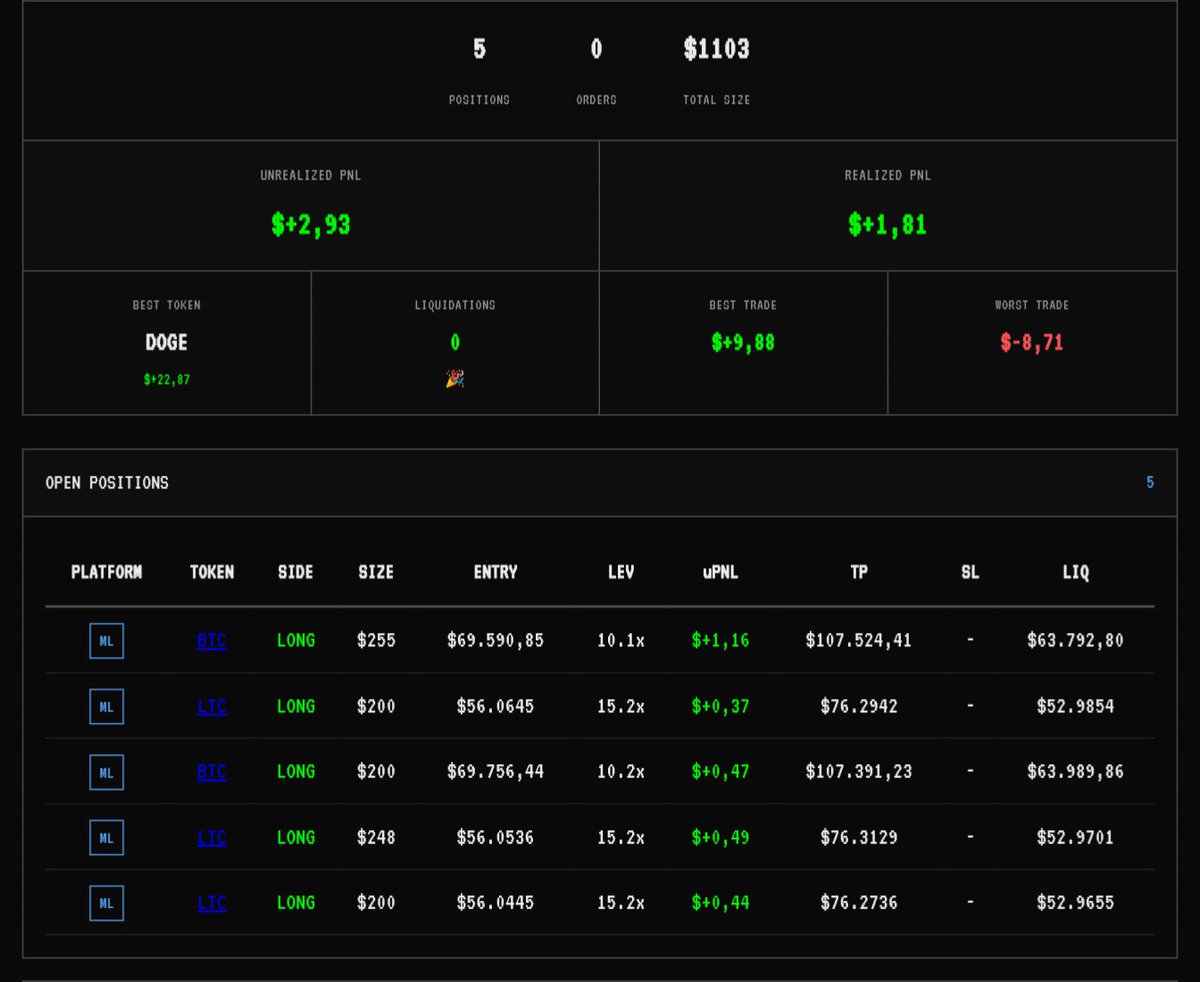Click the entry price $56.0445
Viewport: 1200px width, 982px height.
click(496, 903)
